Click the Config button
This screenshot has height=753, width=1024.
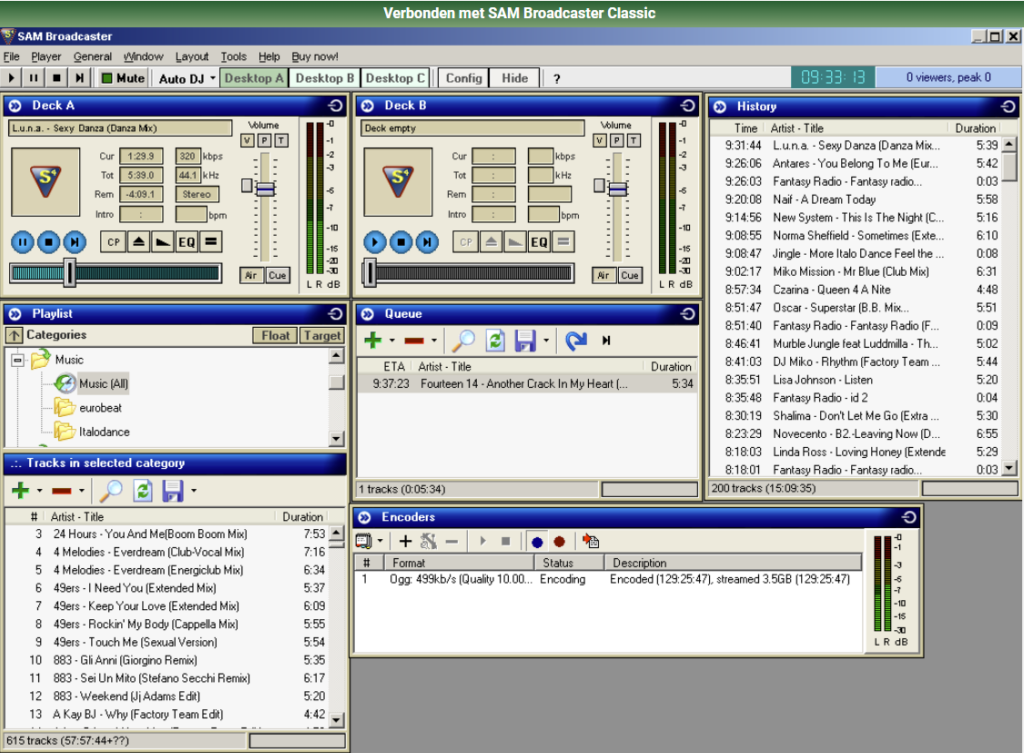pos(464,78)
